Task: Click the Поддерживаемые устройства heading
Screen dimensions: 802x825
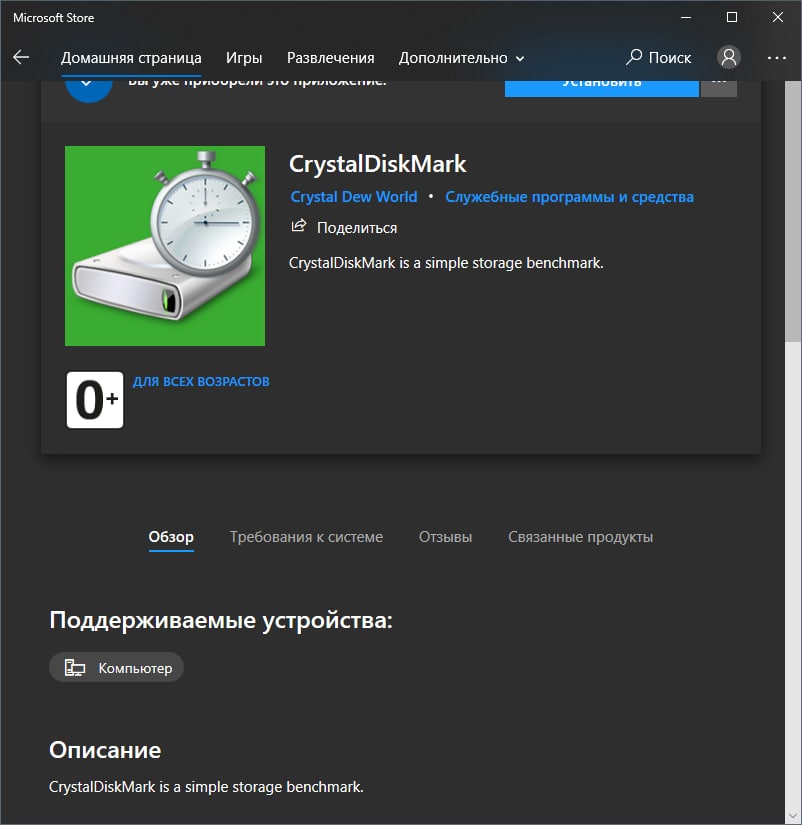Action: click(221, 620)
